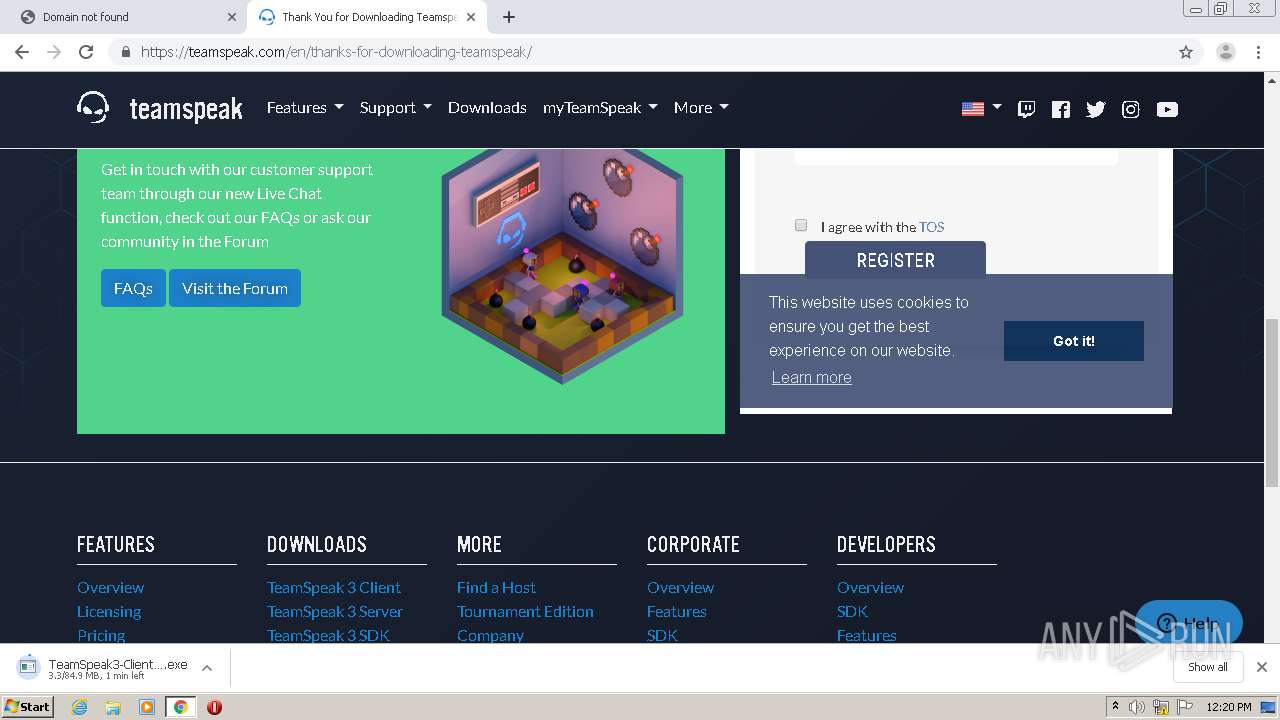1280x720 pixels.
Task: View site lock security info
Action: pos(125,52)
